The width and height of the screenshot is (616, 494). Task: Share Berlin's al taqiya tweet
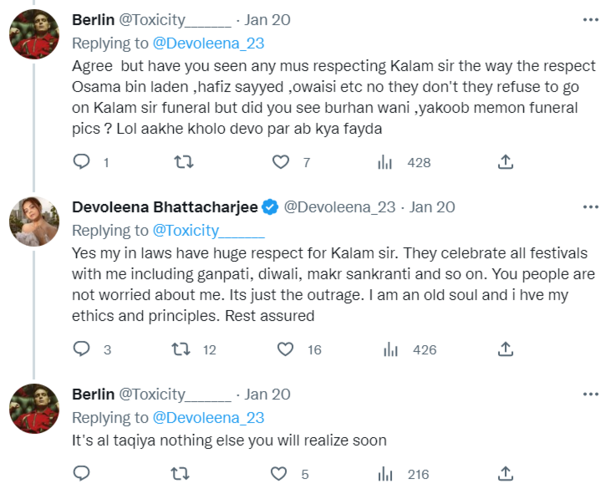point(506,474)
